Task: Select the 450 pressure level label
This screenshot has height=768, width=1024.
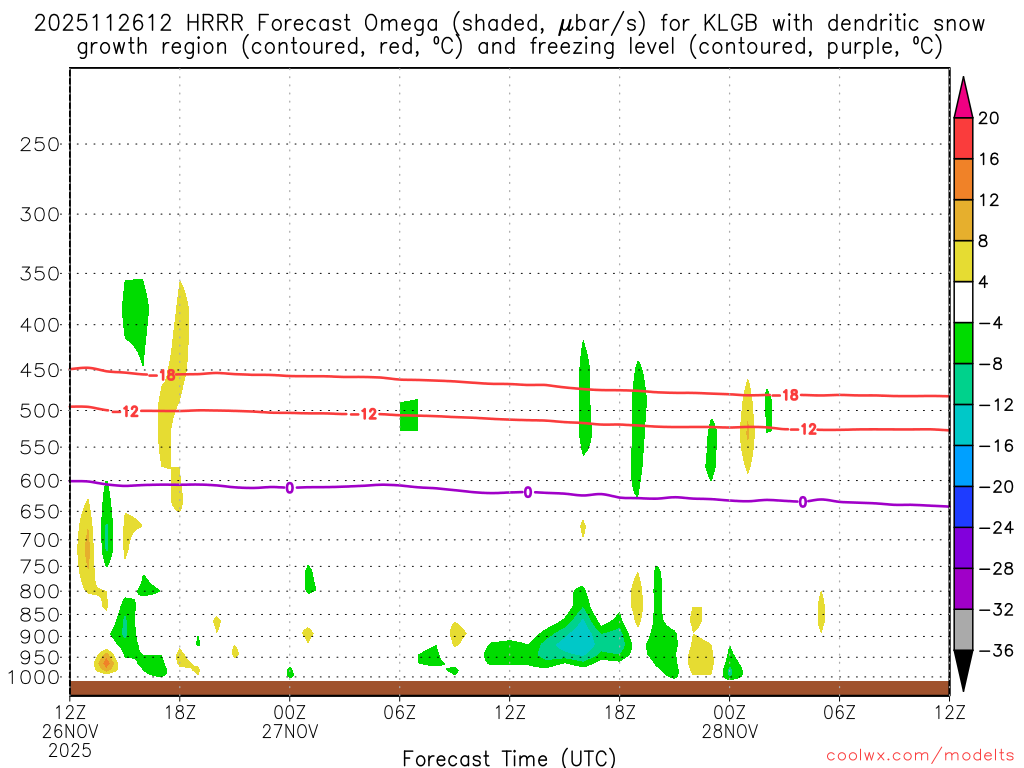Action: [x=40, y=370]
